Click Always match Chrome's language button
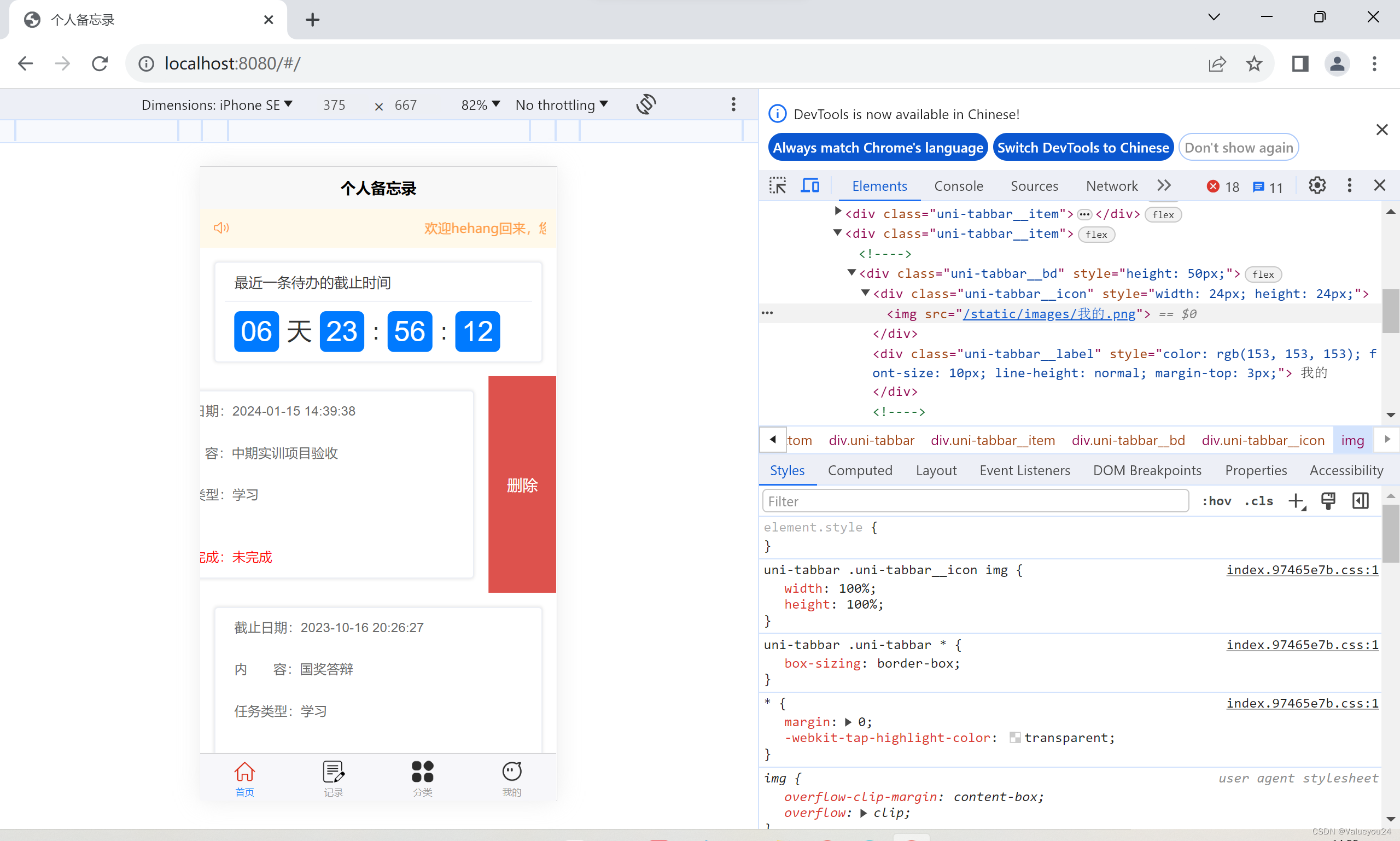The width and height of the screenshot is (1400, 841). pos(878,148)
